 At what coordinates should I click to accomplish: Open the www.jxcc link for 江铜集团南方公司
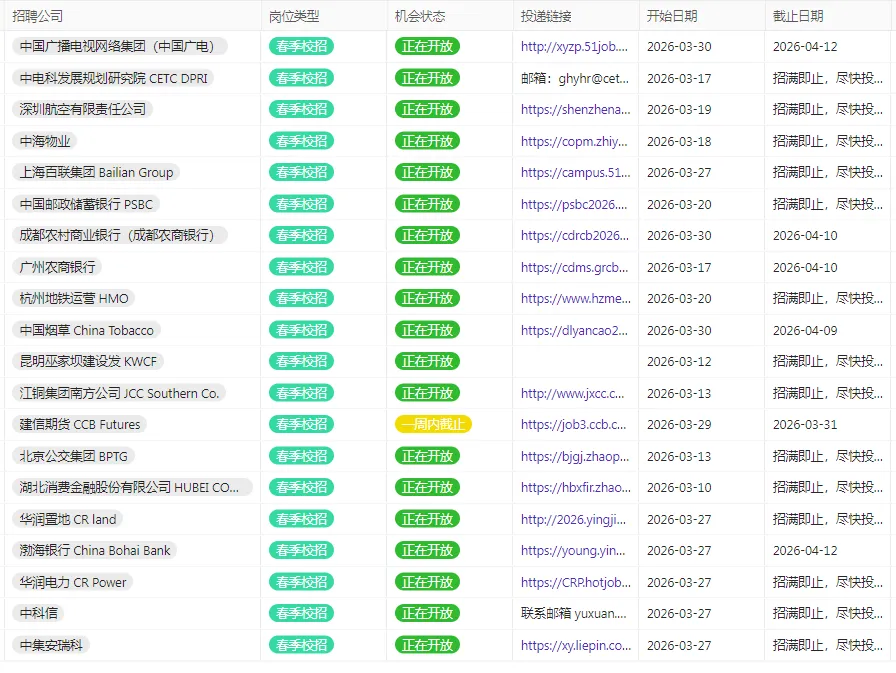(x=573, y=393)
